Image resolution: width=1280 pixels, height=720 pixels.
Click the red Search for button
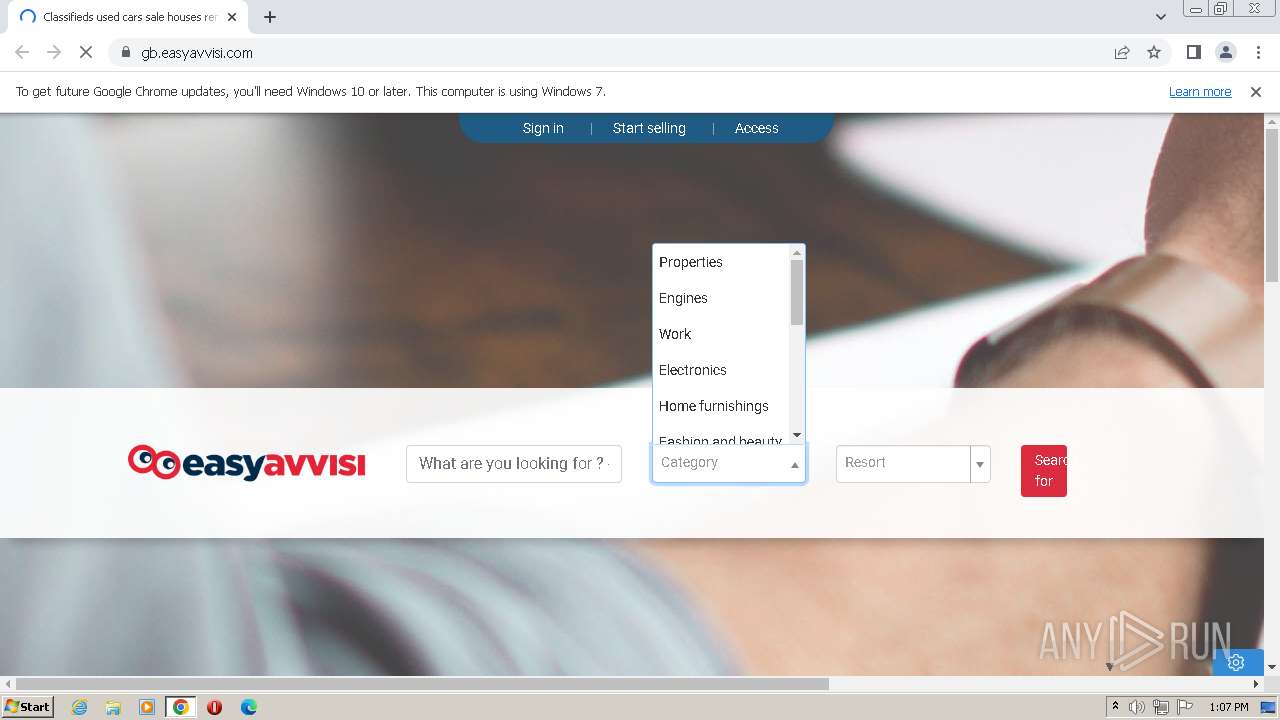[x=1044, y=471]
